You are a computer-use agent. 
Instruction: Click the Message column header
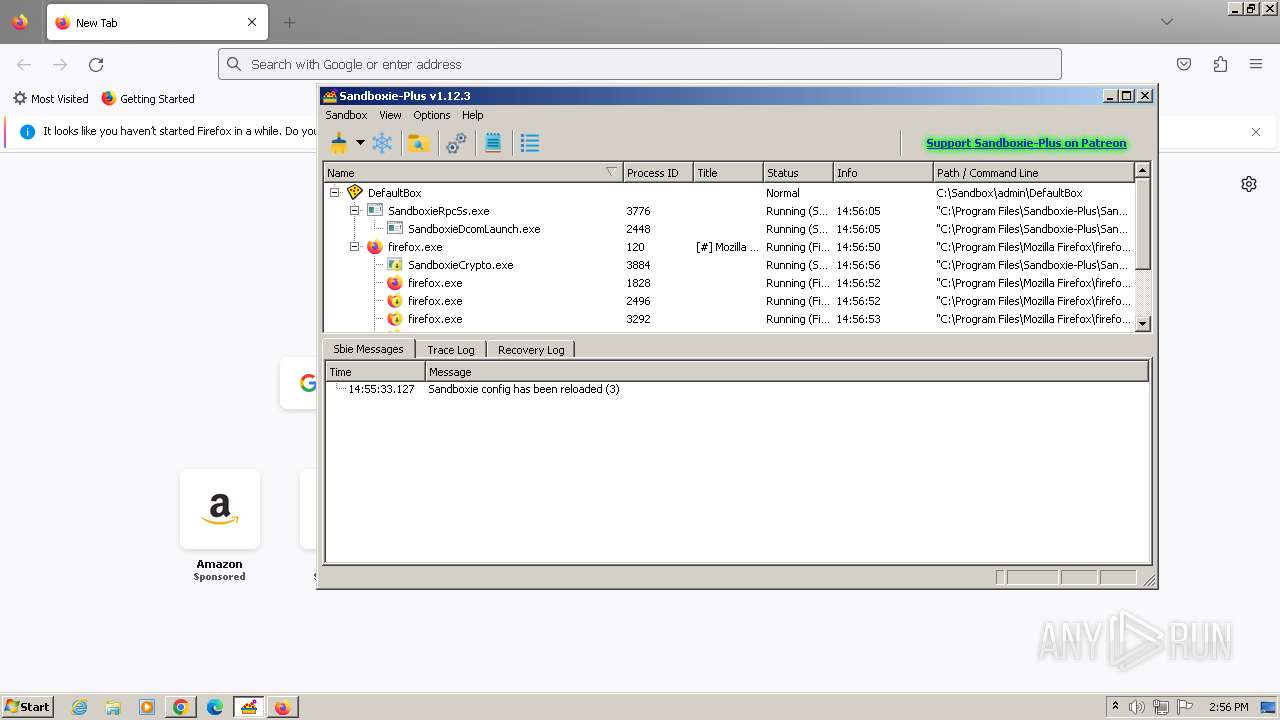[x=787, y=372]
